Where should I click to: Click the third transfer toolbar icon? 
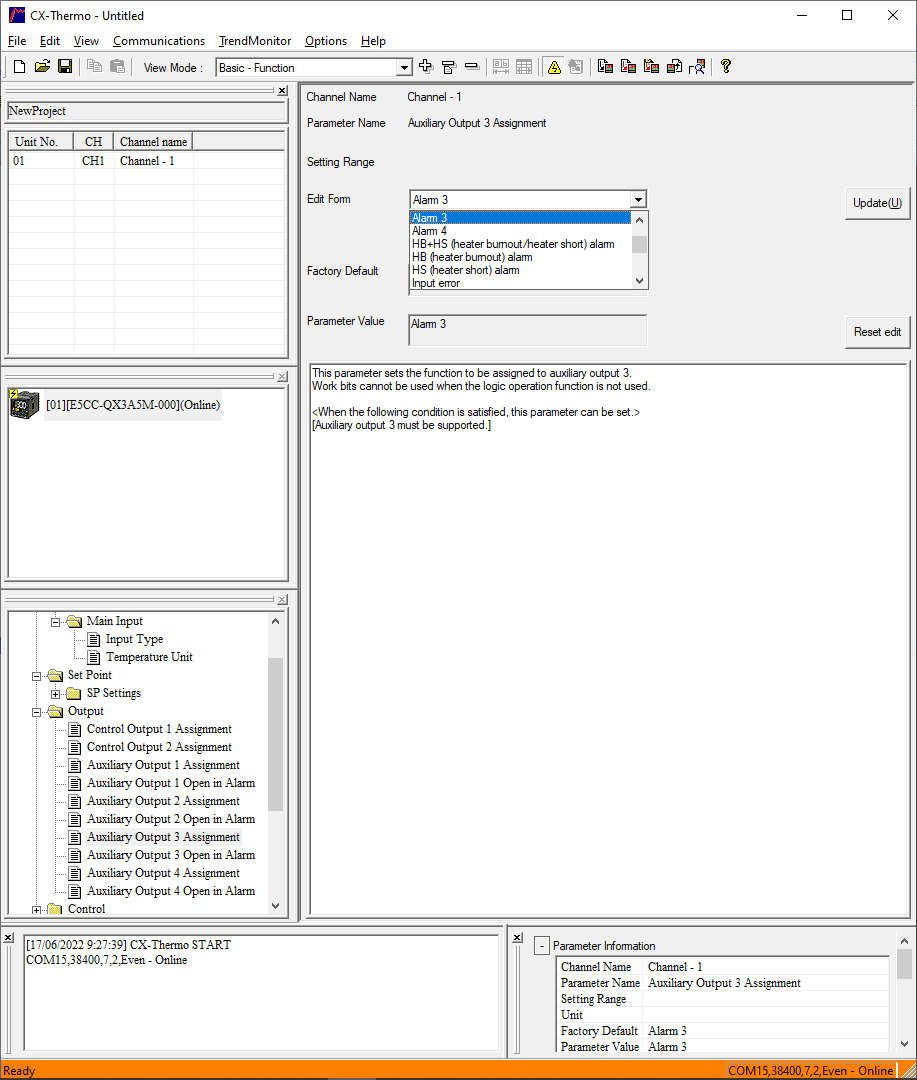(651, 67)
